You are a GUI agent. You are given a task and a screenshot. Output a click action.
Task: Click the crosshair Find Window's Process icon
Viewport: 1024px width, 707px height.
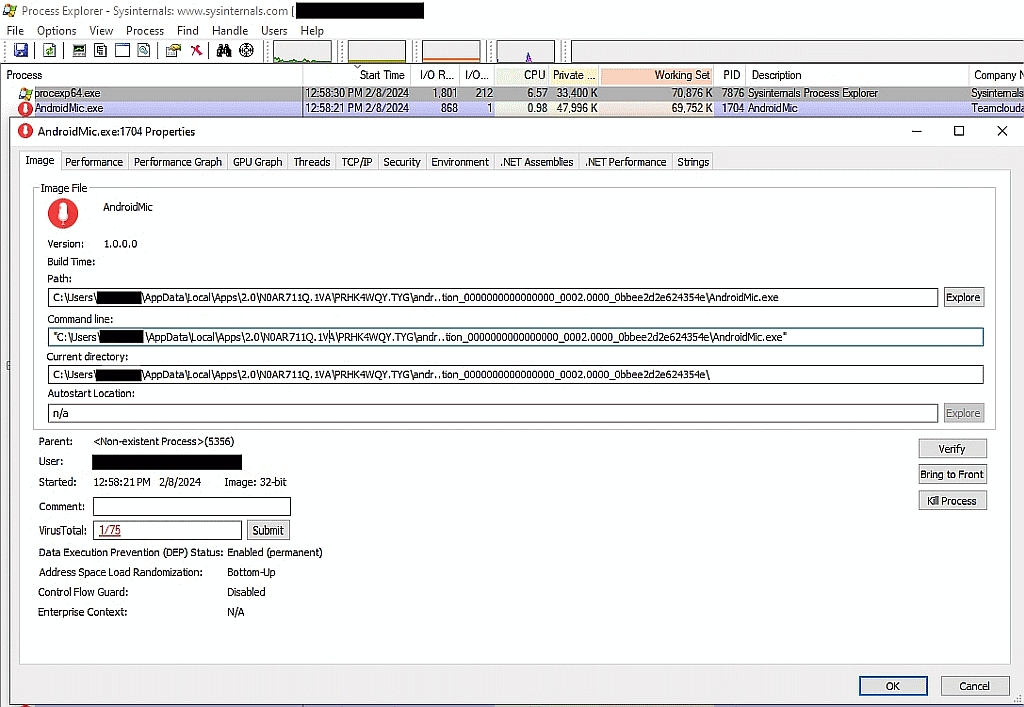[x=246, y=50]
